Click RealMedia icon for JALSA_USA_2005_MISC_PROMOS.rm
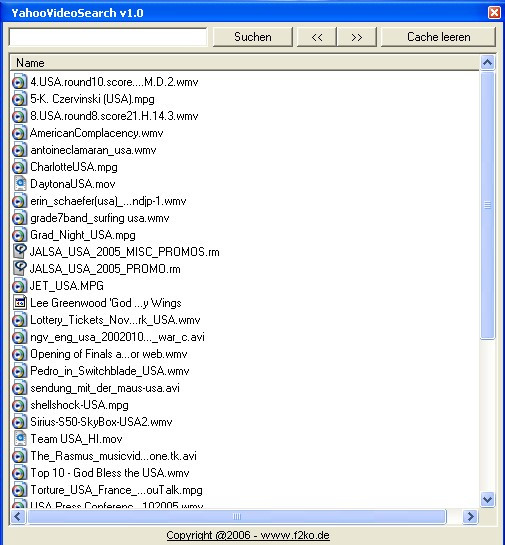This screenshot has height=545, width=505. click(x=20, y=251)
